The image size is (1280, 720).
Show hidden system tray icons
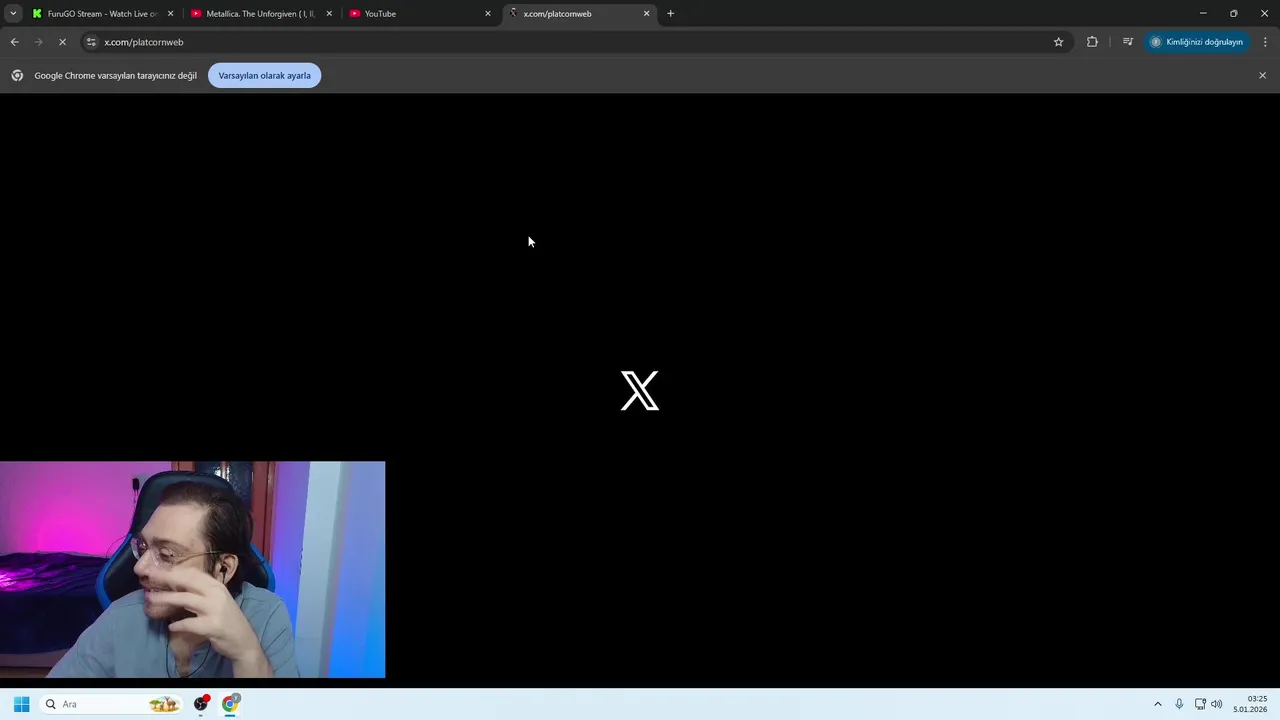[x=1158, y=704]
